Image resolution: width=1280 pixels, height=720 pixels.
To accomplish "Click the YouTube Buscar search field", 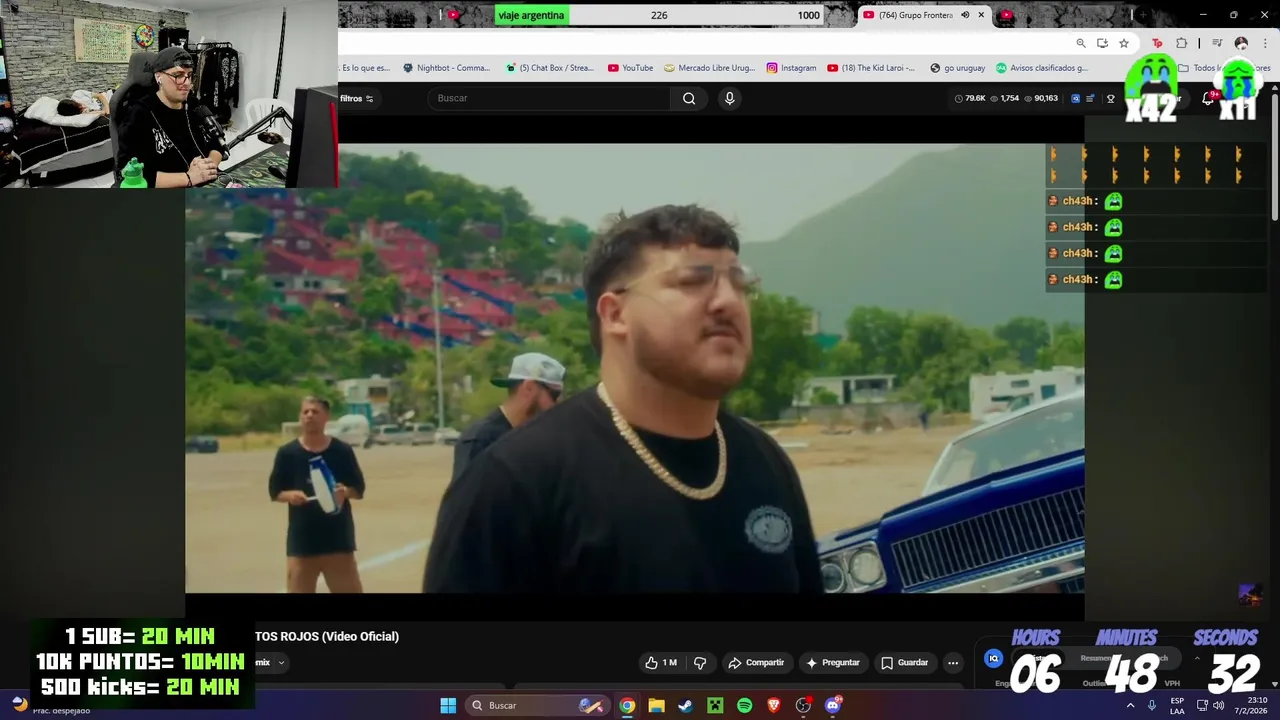I will [x=550, y=98].
